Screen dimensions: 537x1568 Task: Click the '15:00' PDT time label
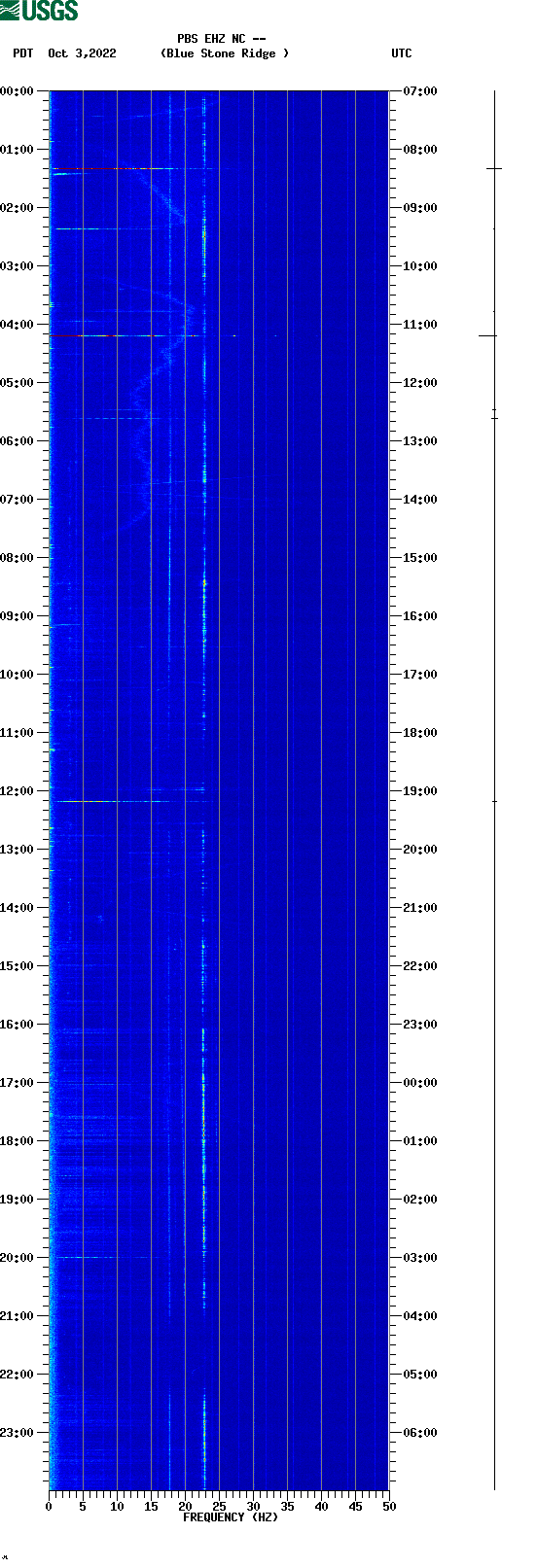tap(18, 966)
